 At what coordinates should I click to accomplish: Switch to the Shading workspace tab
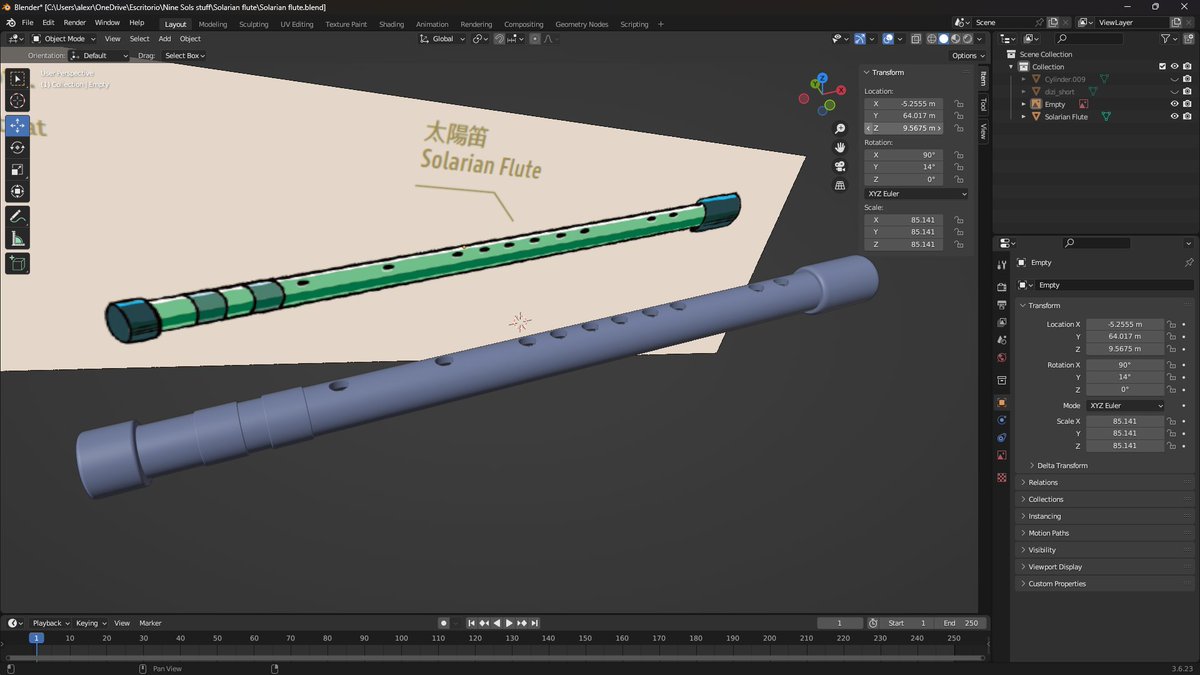(392, 24)
